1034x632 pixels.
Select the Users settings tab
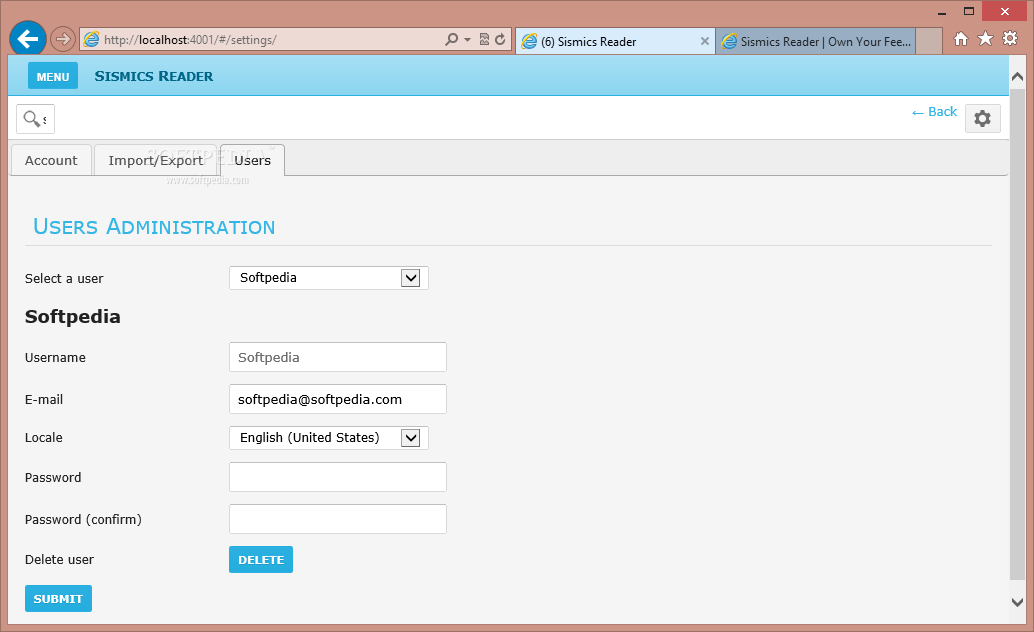(x=253, y=160)
